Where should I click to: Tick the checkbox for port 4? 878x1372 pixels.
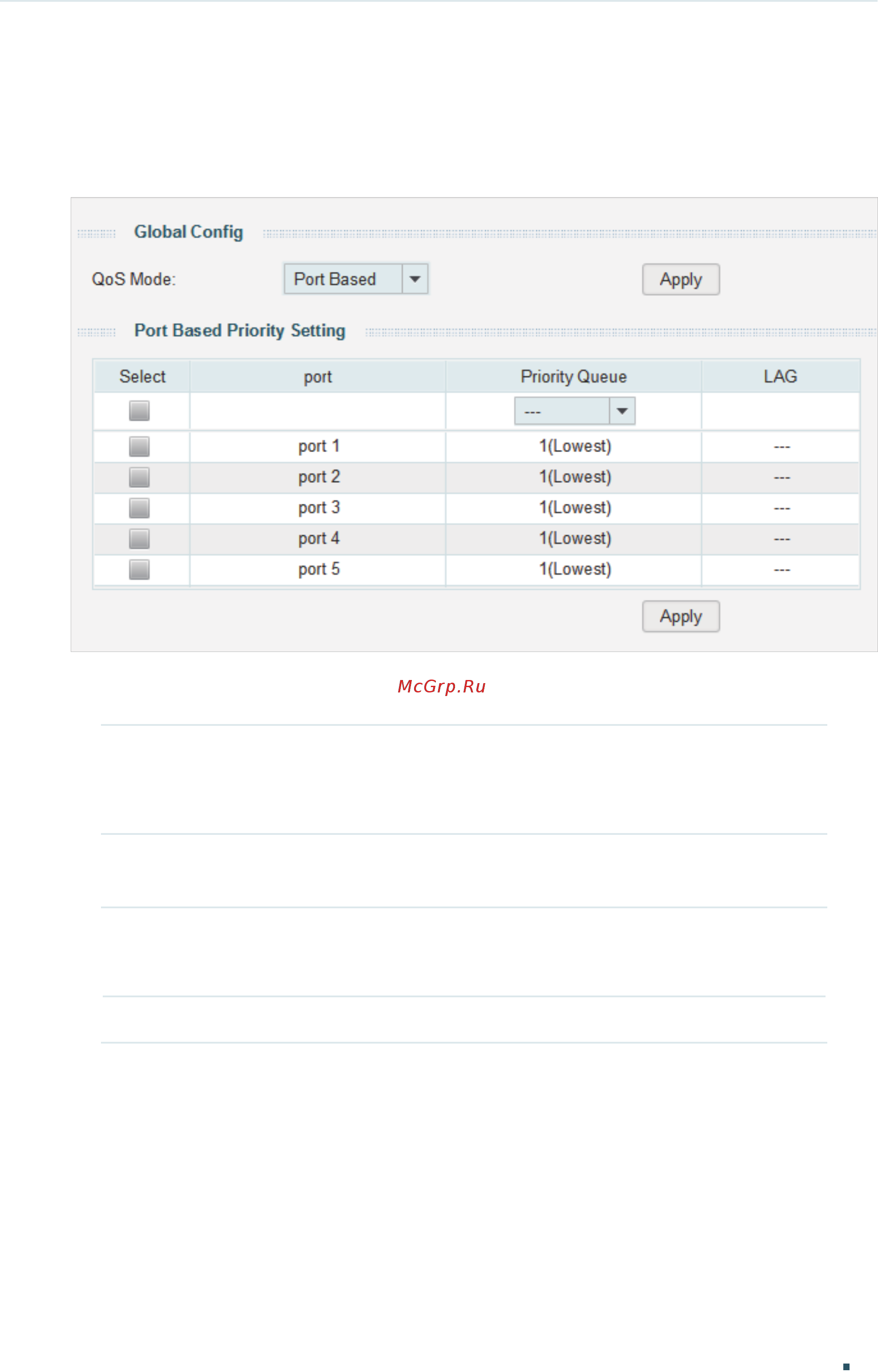click(x=139, y=539)
